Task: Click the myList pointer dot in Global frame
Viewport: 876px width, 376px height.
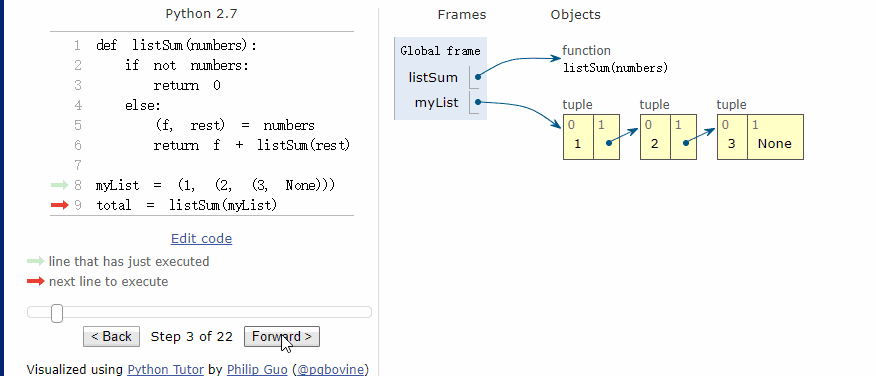Action: tap(478, 102)
